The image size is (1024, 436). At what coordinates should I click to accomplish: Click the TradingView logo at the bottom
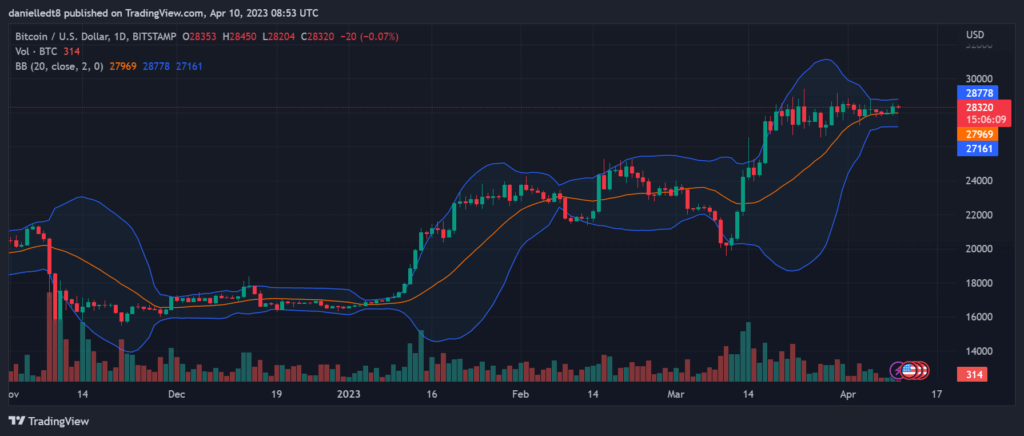(48, 421)
